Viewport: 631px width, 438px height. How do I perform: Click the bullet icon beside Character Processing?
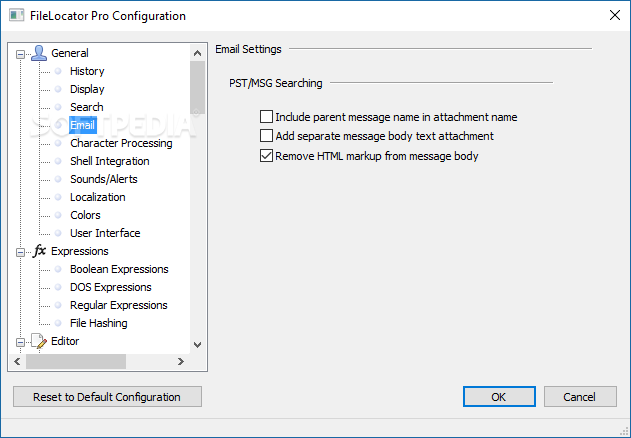(x=58, y=143)
